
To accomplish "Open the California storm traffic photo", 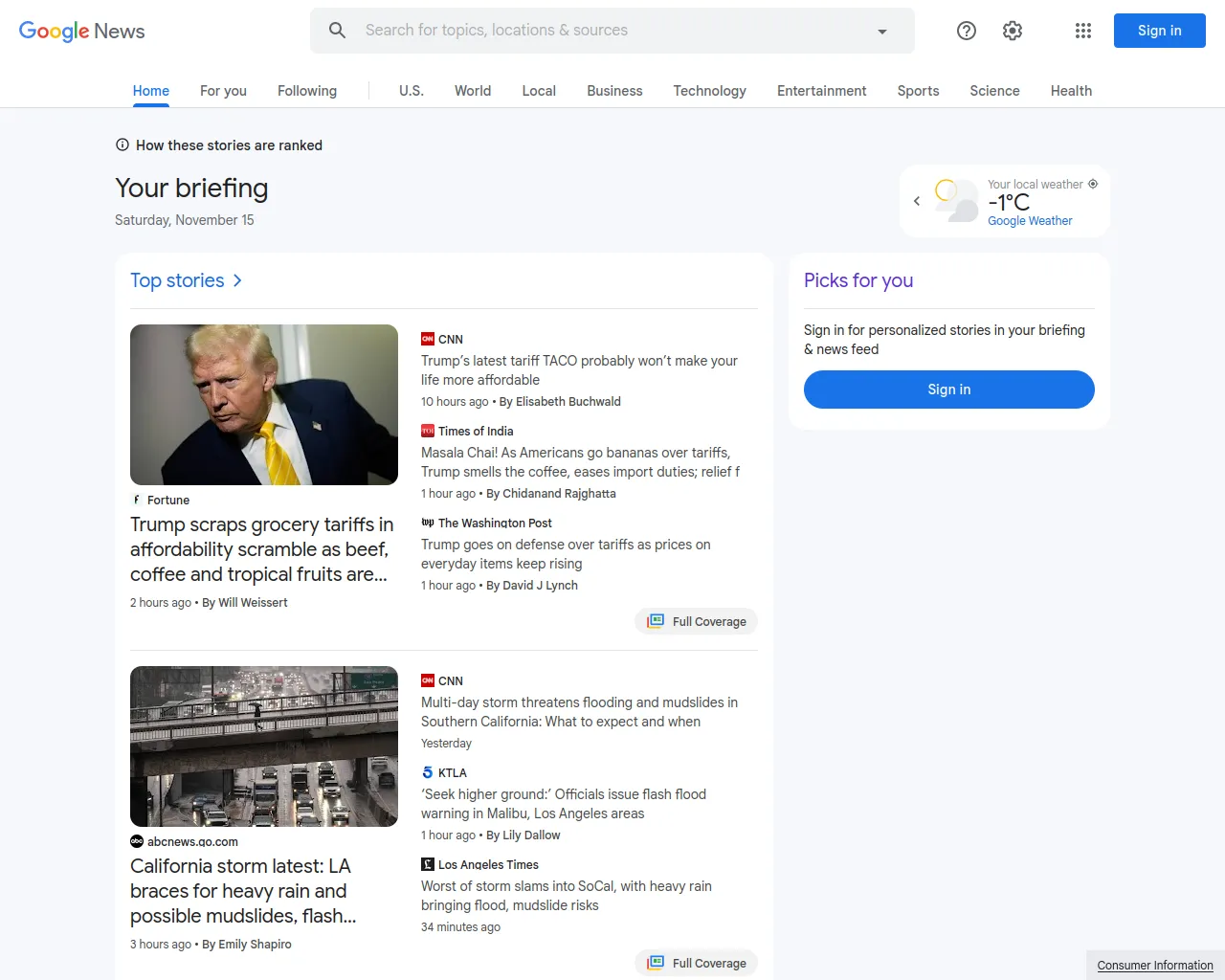I will (264, 746).
